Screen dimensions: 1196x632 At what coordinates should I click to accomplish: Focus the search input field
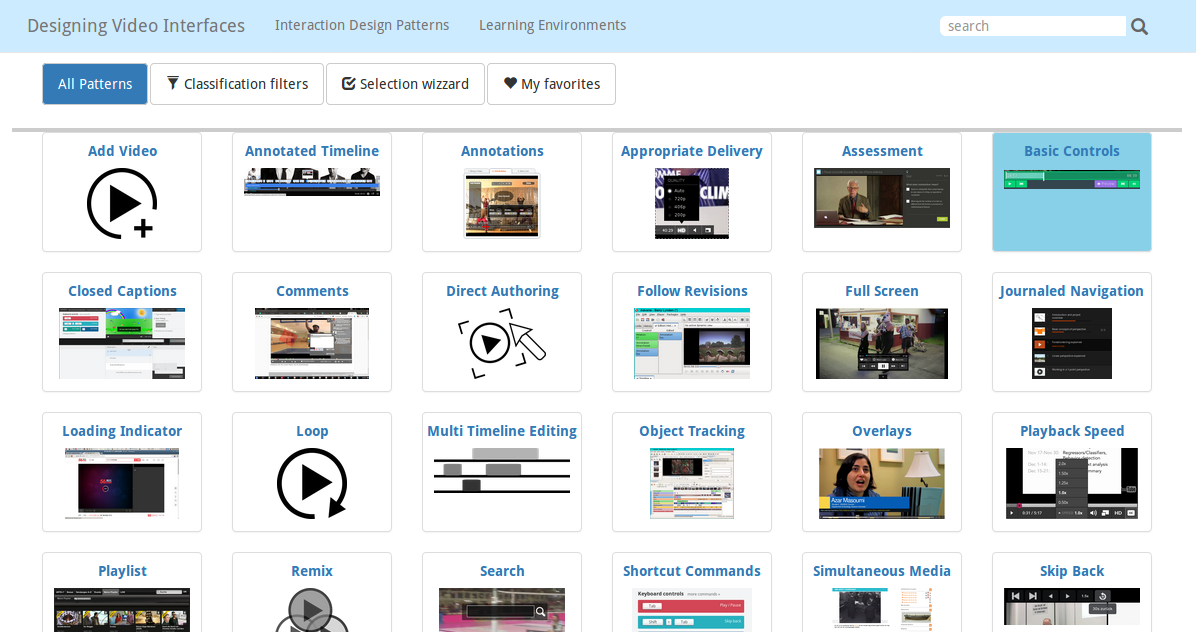(1032, 26)
